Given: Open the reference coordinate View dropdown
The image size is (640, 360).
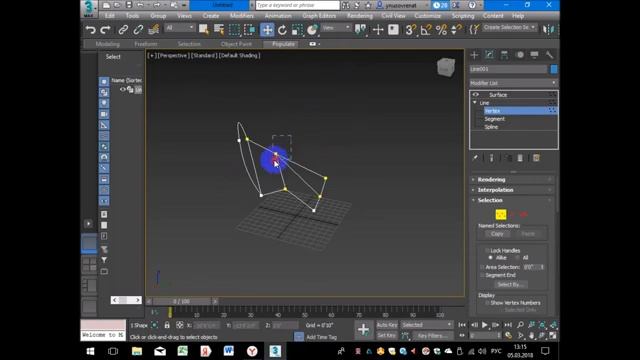Looking at the screenshot, I should [336, 28].
